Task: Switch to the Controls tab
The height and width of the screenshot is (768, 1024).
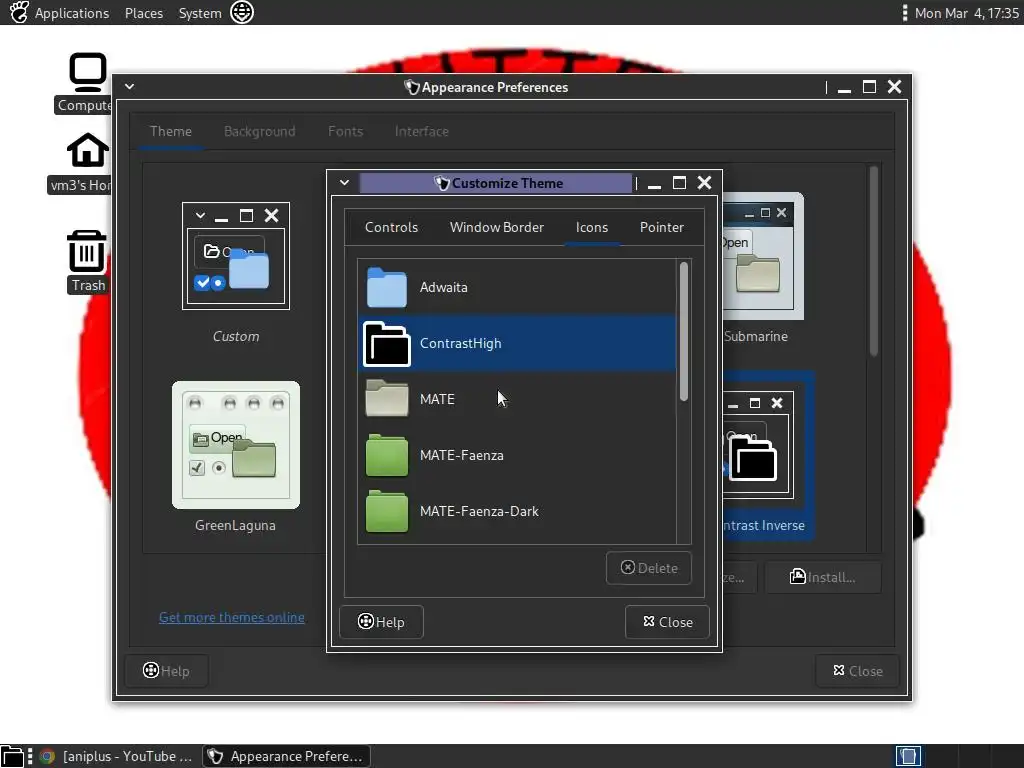Action: pos(391,227)
